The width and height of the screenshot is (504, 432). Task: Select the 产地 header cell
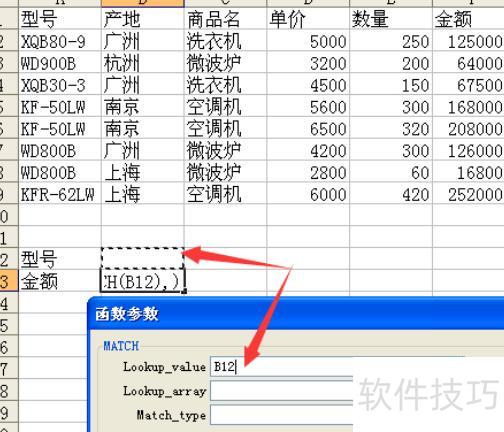[x=143, y=18]
